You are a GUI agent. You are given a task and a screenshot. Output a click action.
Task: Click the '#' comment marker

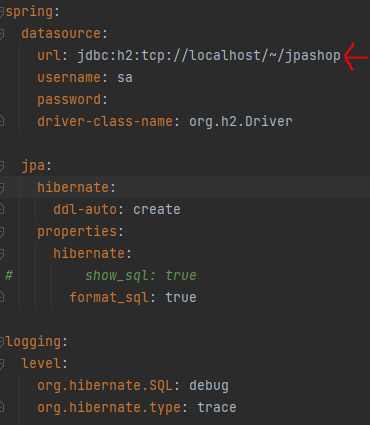(x=9, y=276)
